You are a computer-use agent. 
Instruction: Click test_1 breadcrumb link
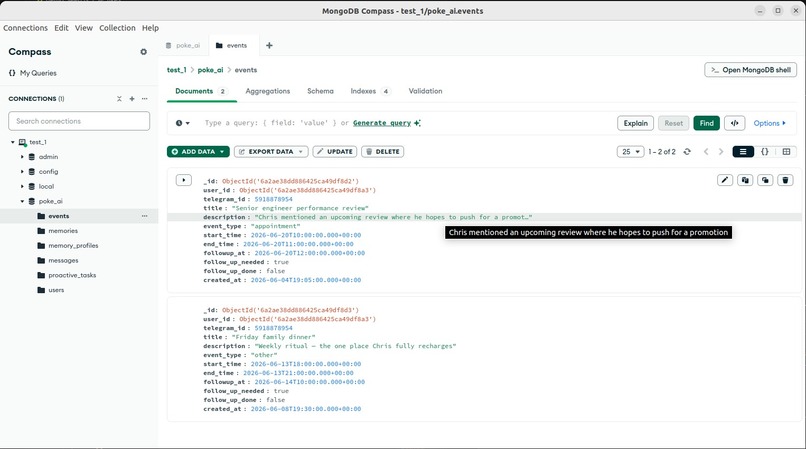(176, 70)
